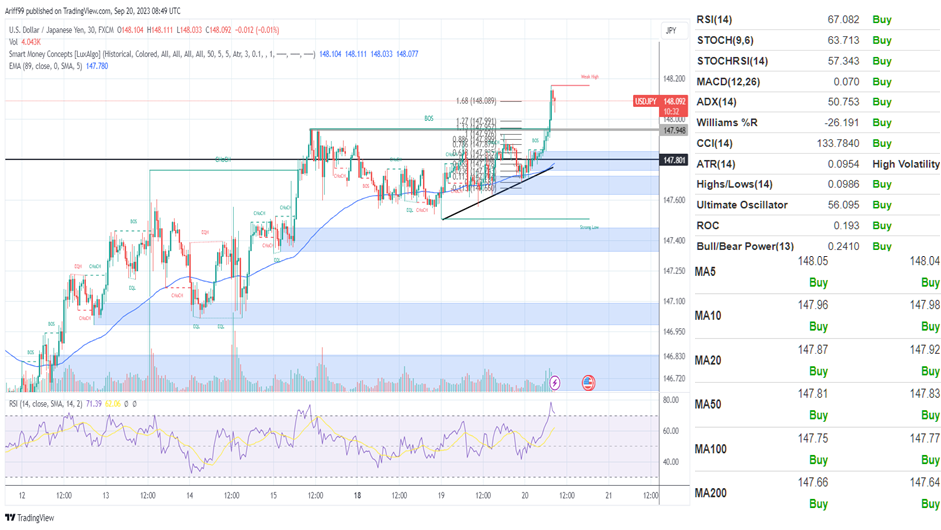Click the 147.801 price label on axis
Screen dimensions: 941x530
click(673, 160)
